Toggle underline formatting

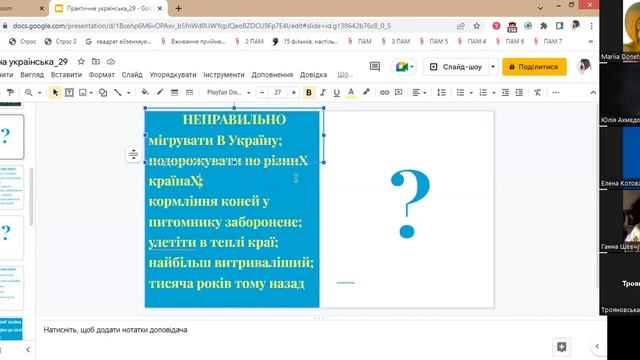(x=336, y=93)
